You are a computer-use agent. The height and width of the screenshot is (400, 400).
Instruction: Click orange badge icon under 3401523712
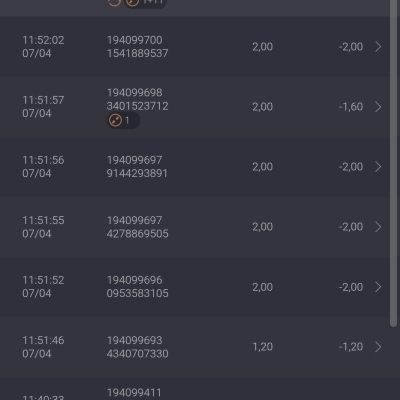pos(115,120)
